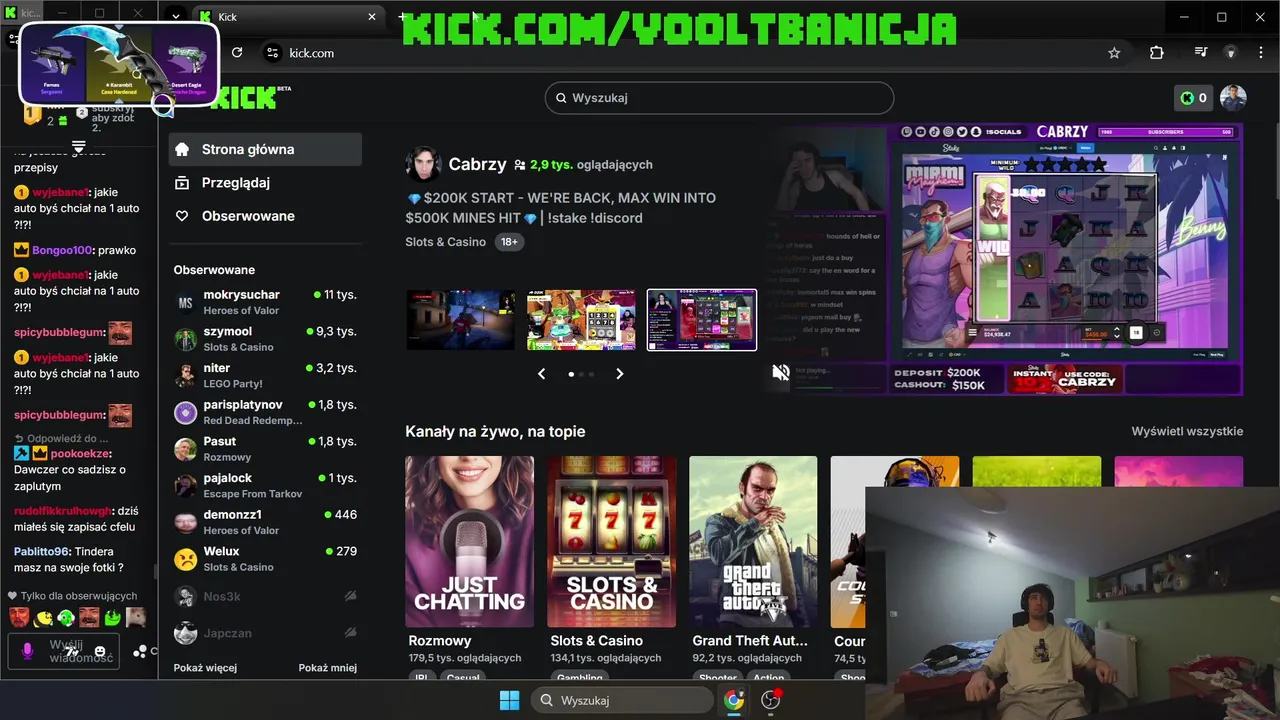Go to next featured stream arrow

point(619,374)
